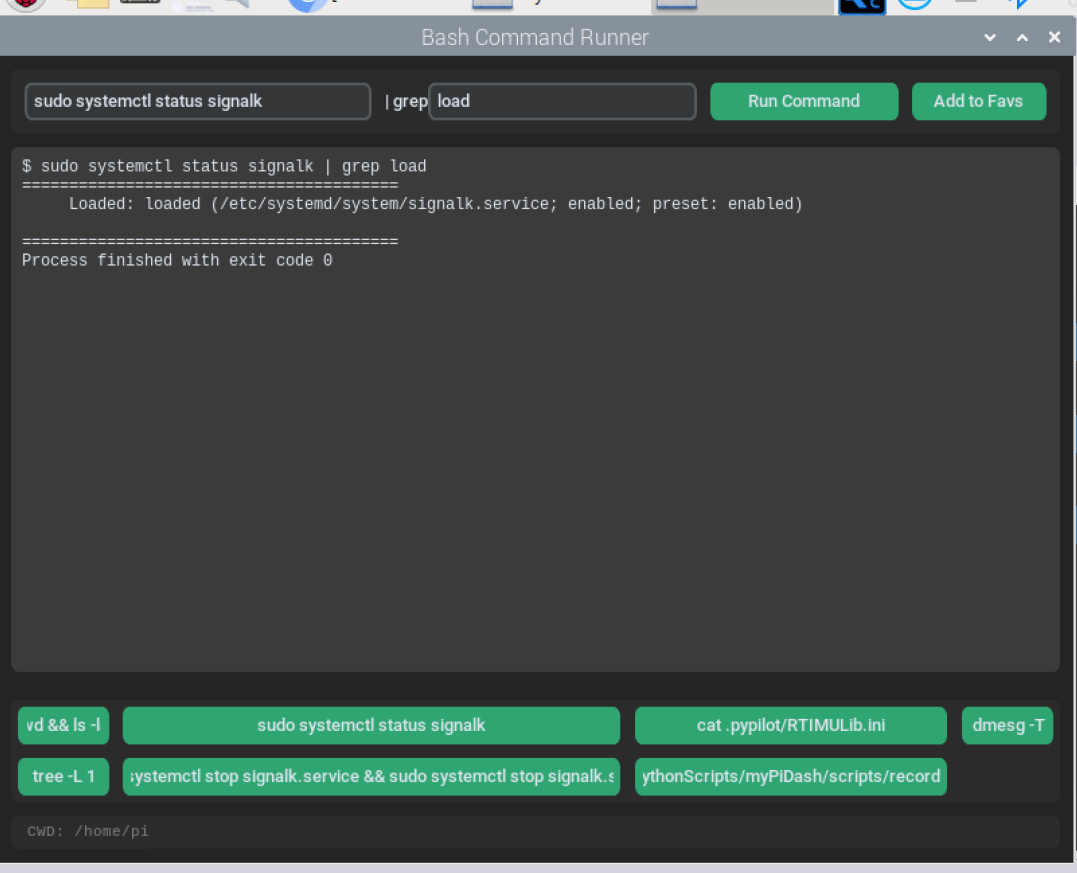Screen dimensions: 1077x873
Task: Maximize the Bash Command Runner window
Action: [x=1022, y=37]
